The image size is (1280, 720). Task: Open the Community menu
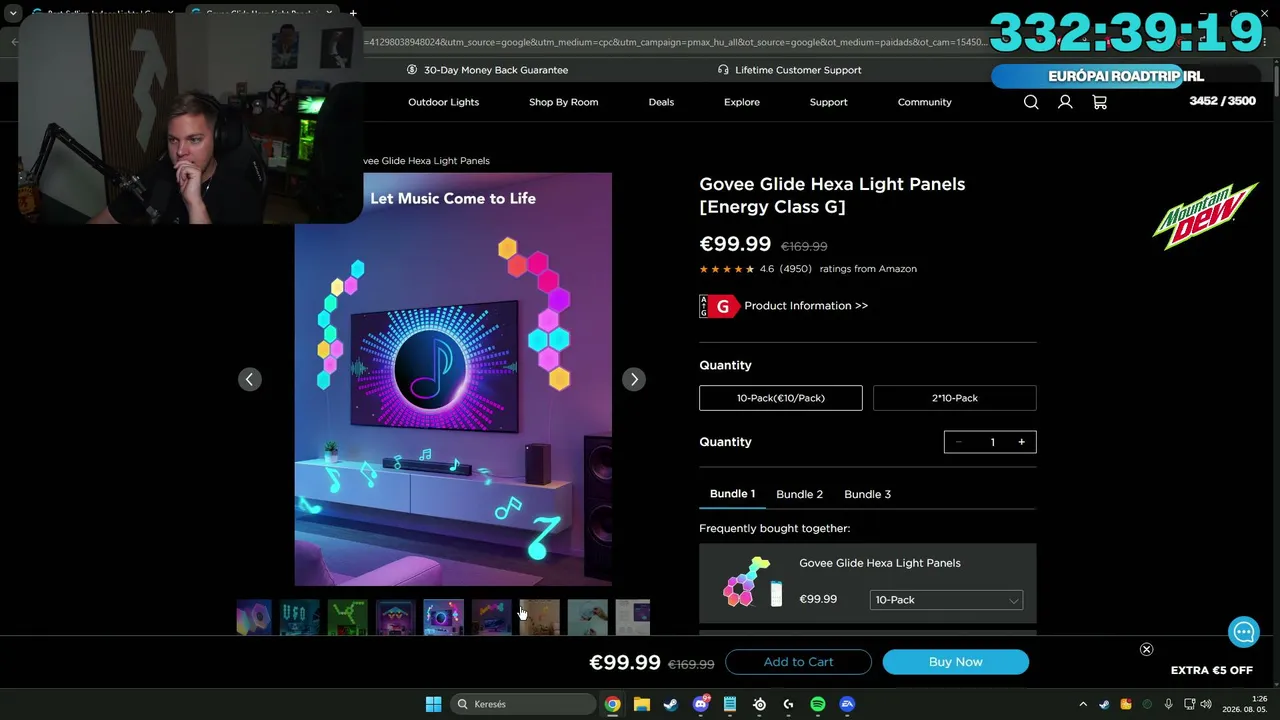925,102
